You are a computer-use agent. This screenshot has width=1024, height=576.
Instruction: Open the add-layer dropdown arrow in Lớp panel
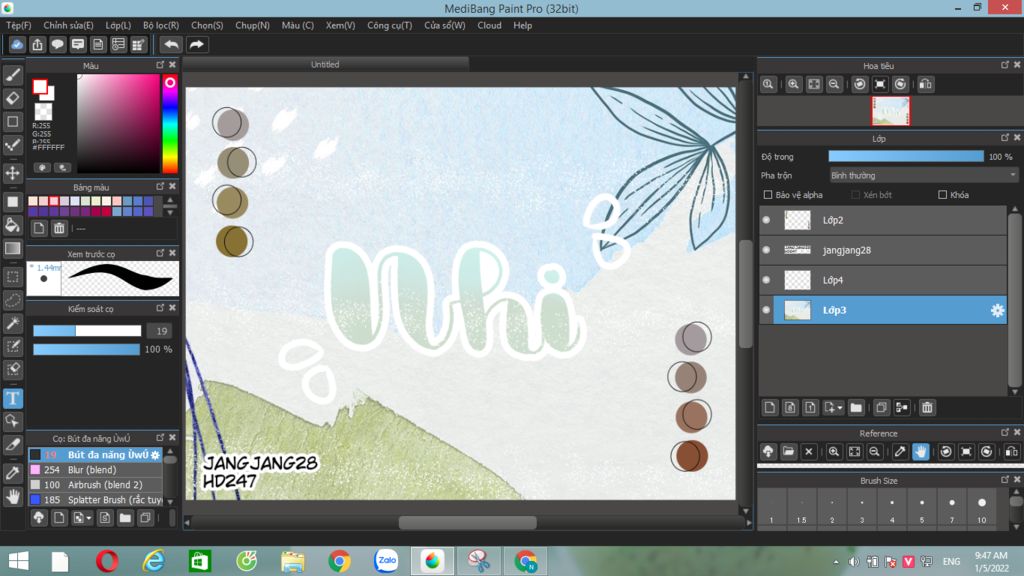pos(839,408)
